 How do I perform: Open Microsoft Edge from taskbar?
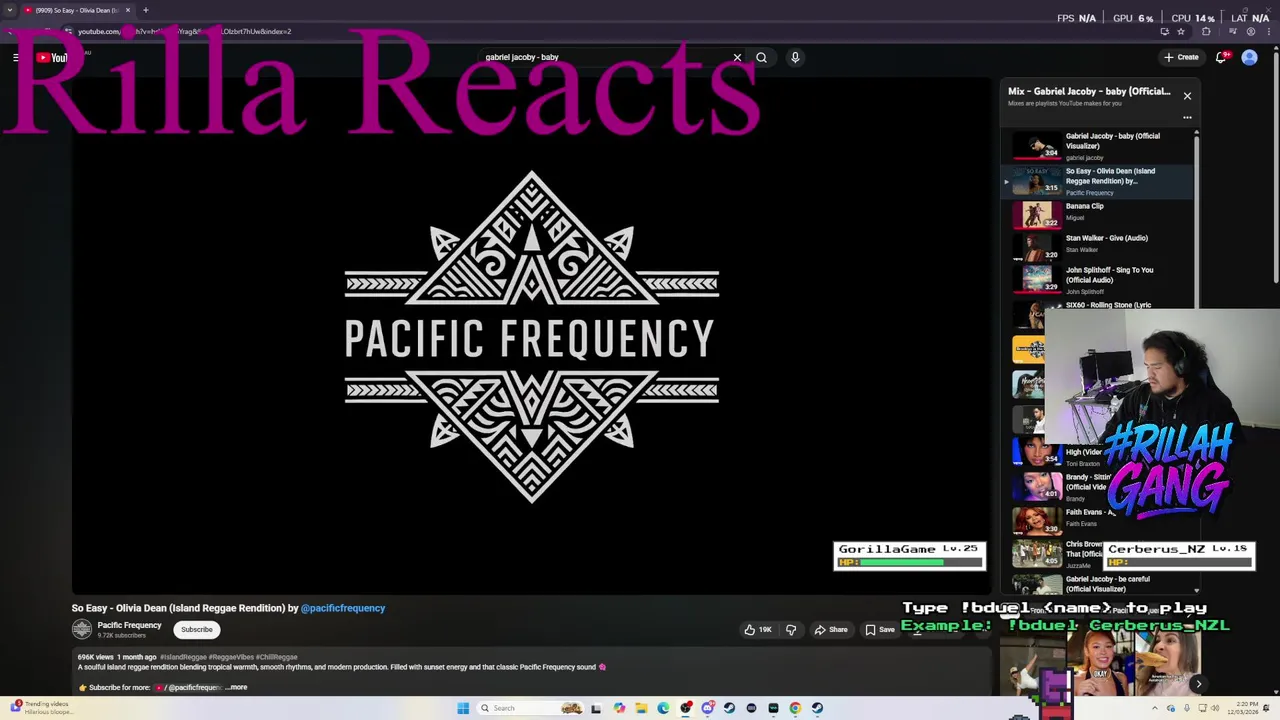click(x=663, y=708)
